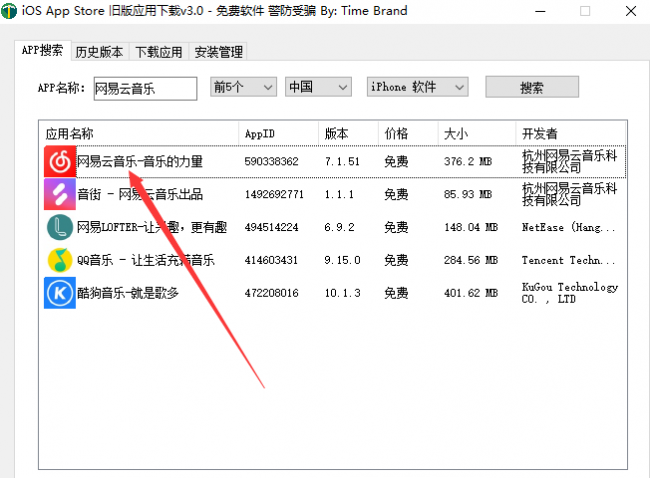Minimize the window

click(540, 11)
